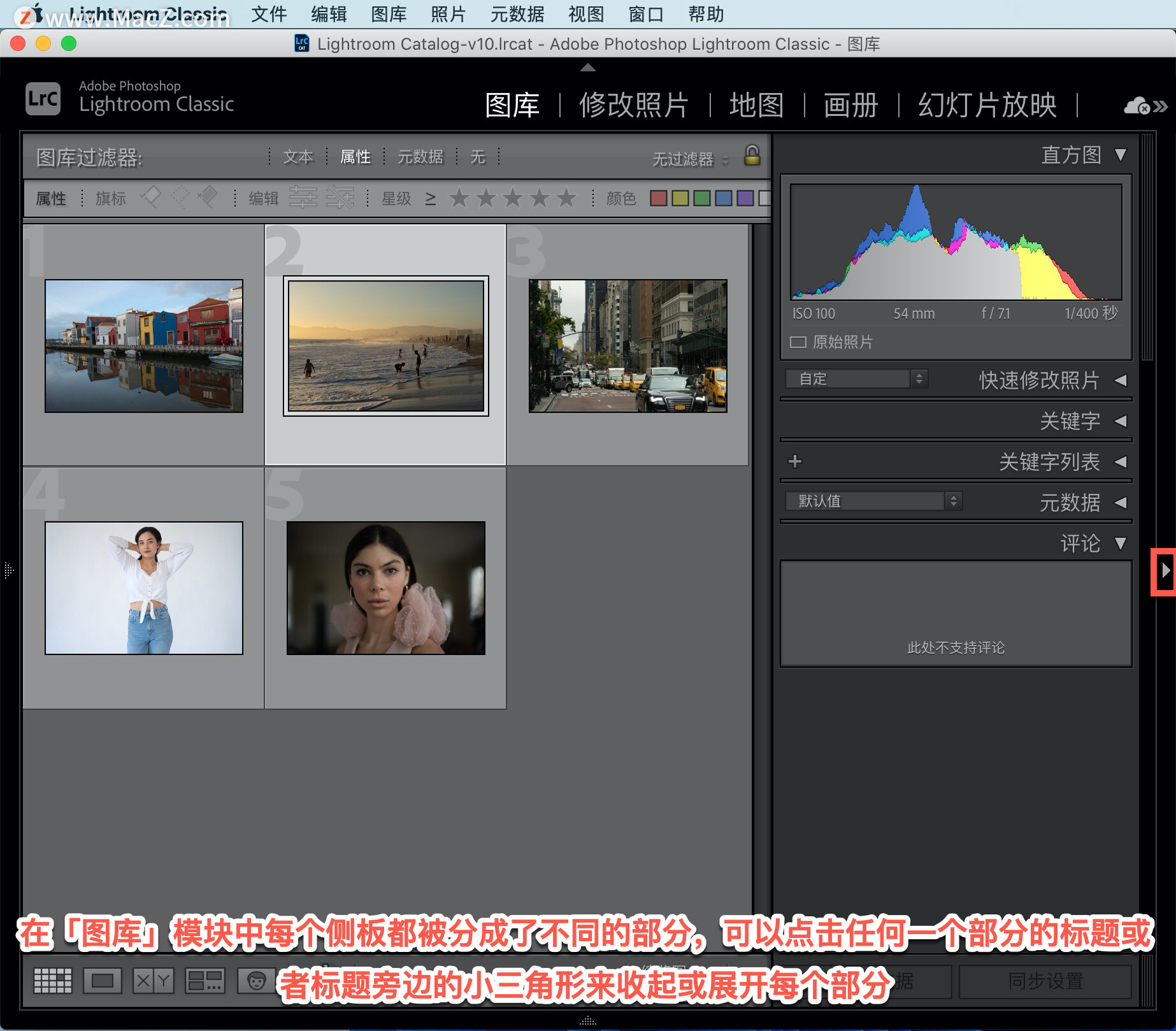Select the 无 library filter option

pyautogui.click(x=478, y=157)
